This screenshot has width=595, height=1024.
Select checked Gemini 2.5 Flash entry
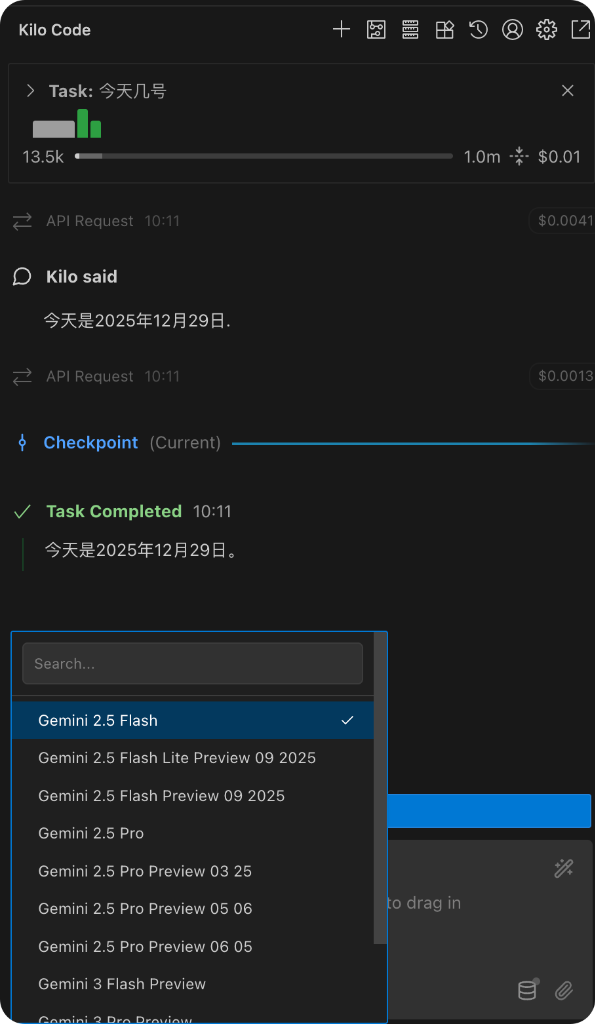pos(193,720)
